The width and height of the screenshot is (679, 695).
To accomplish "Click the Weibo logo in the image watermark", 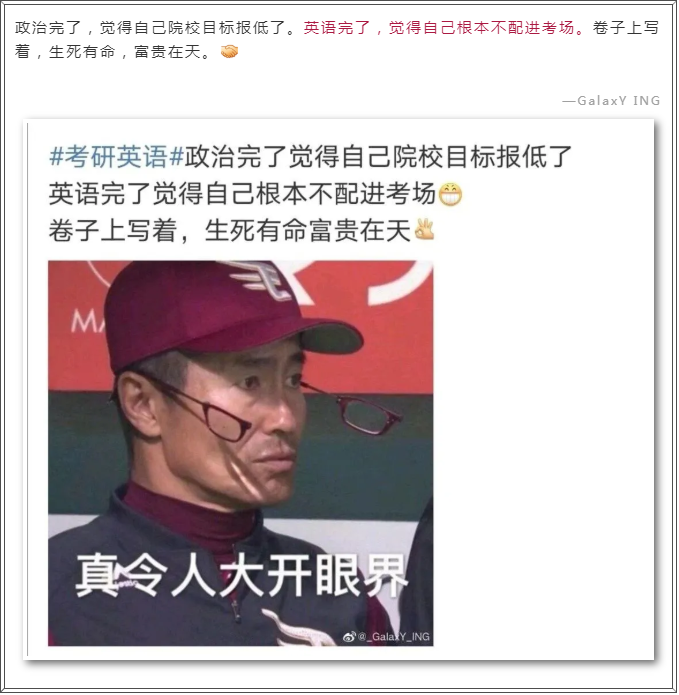I will pyautogui.click(x=350, y=637).
